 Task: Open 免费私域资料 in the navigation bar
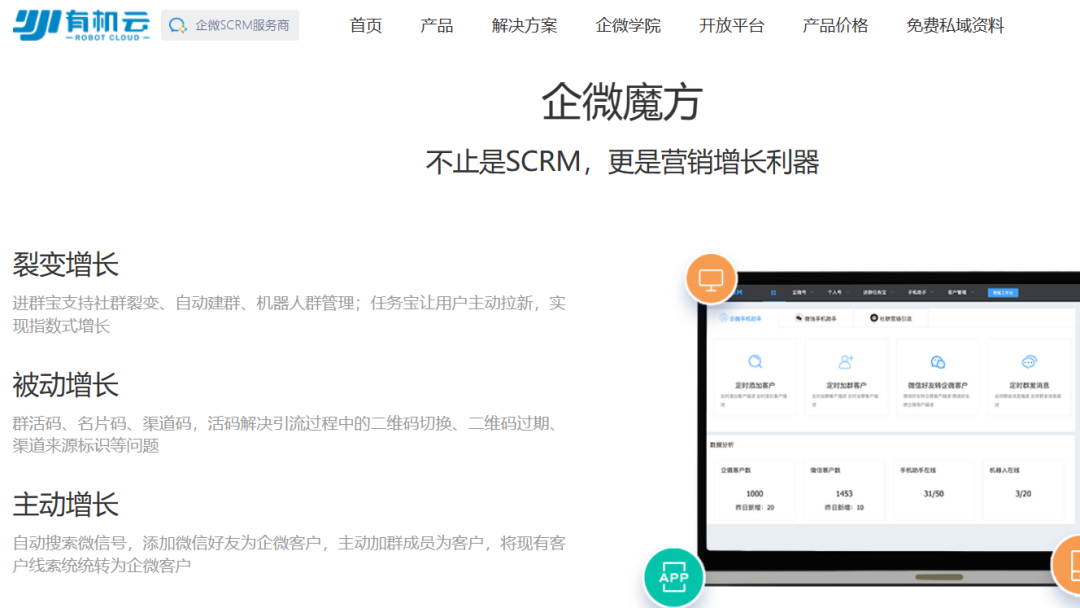[x=955, y=26]
